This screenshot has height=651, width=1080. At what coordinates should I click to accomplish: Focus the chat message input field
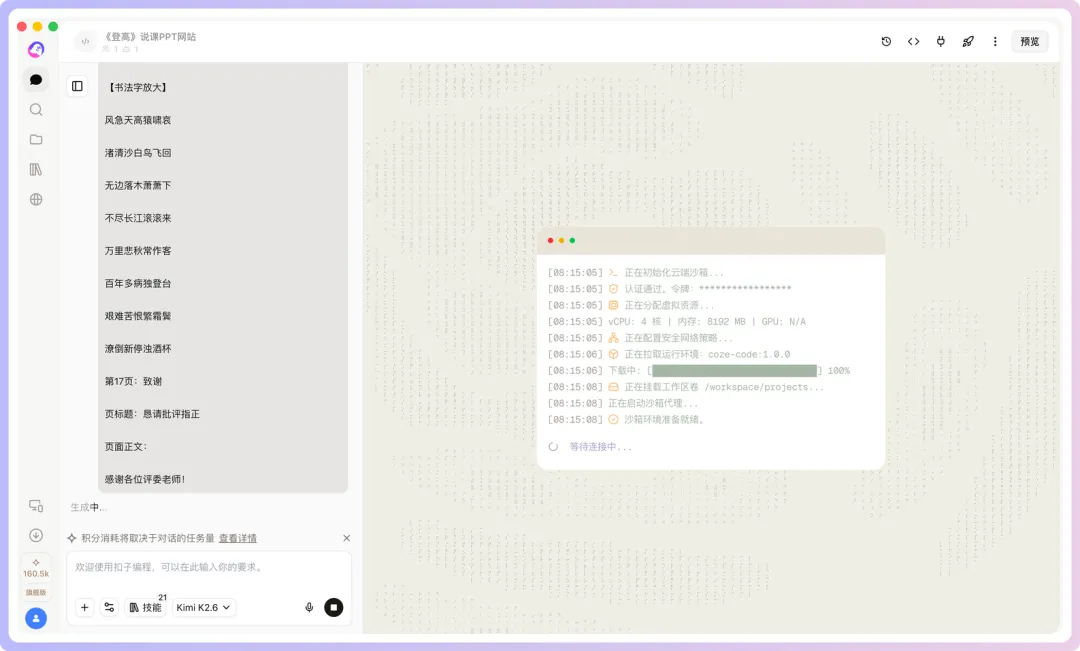[x=209, y=568]
